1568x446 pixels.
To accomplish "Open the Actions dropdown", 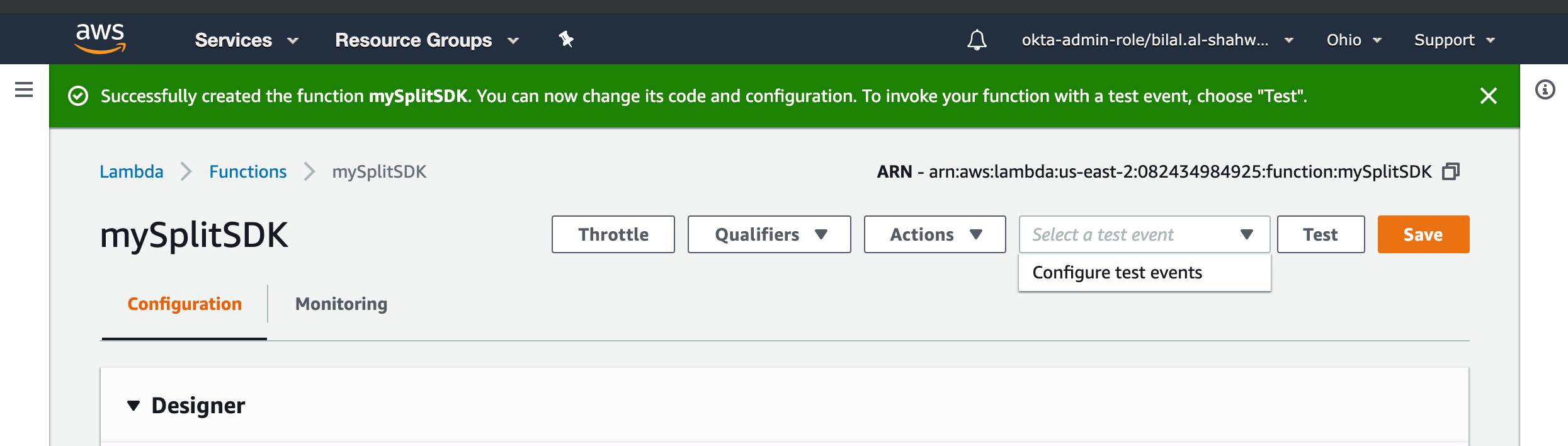I will coord(935,234).
